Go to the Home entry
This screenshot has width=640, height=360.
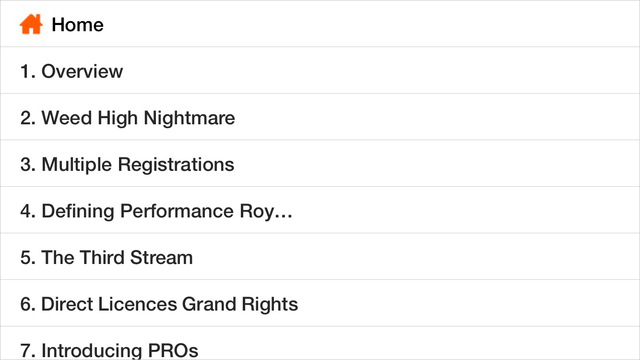point(320,24)
